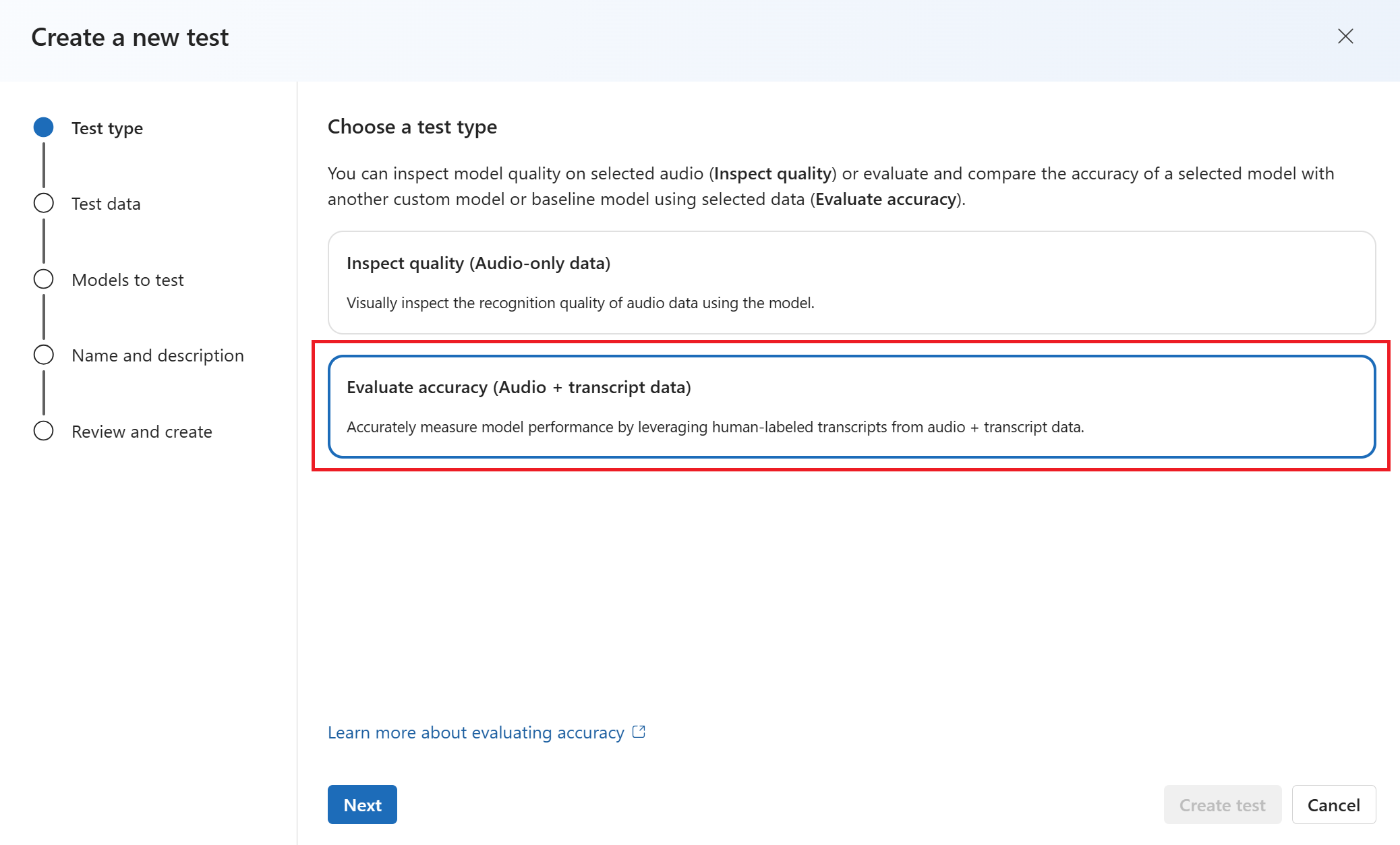Image resolution: width=1400 pixels, height=845 pixels.
Task: Jump to Models to test step label
Action: click(x=127, y=280)
